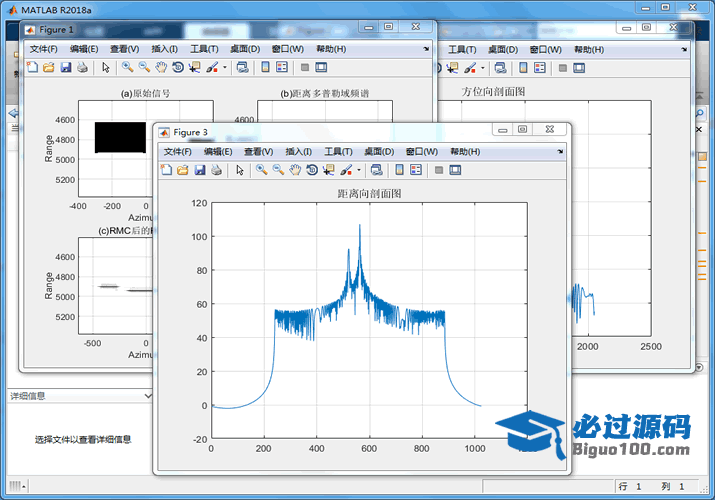Viewport: 715px width, 500px height.
Task: Open brush color dropdown arrow in Figure 3
Action: click(359, 170)
